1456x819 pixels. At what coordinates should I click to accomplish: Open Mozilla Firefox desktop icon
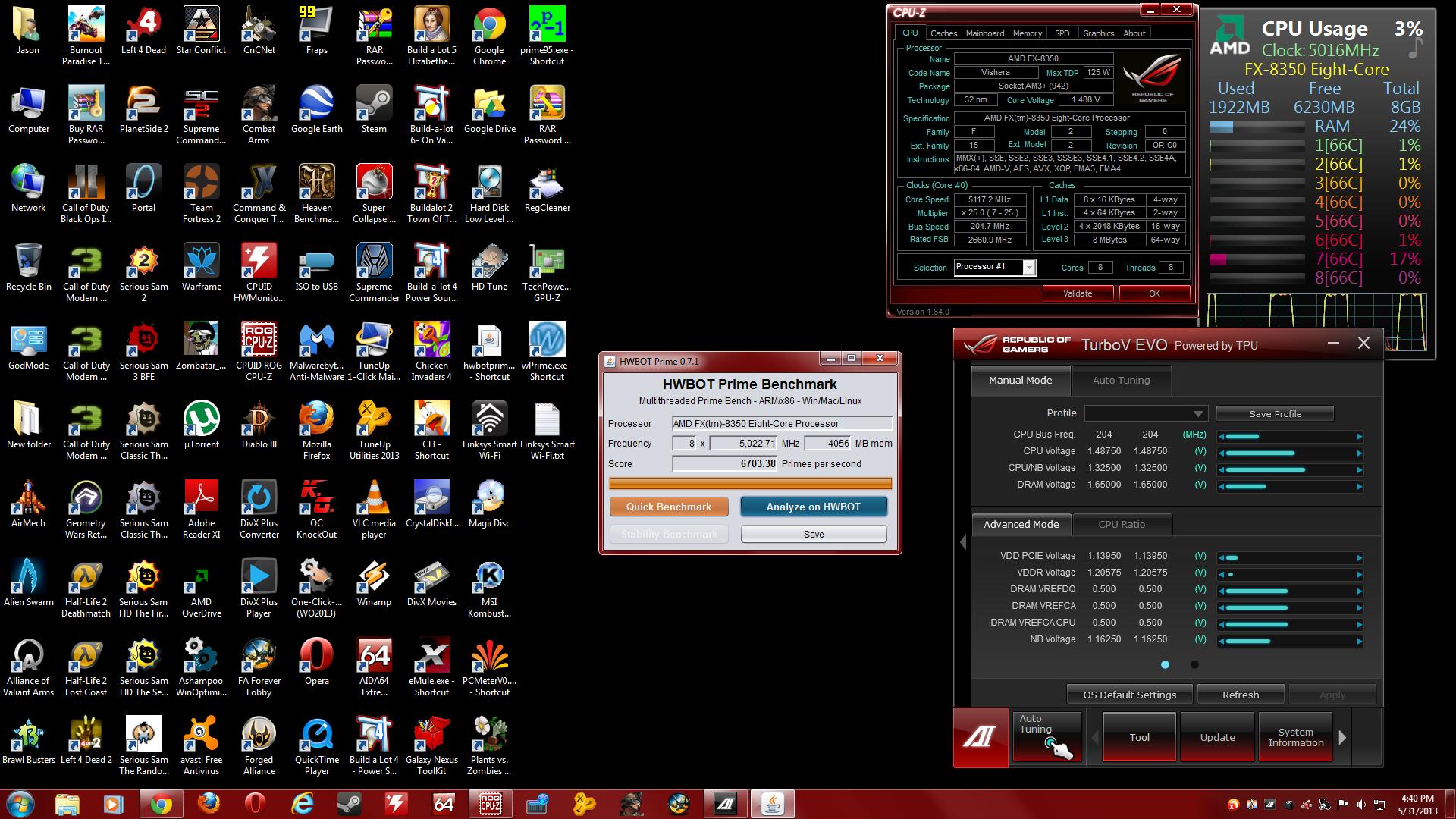pyautogui.click(x=316, y=430)
